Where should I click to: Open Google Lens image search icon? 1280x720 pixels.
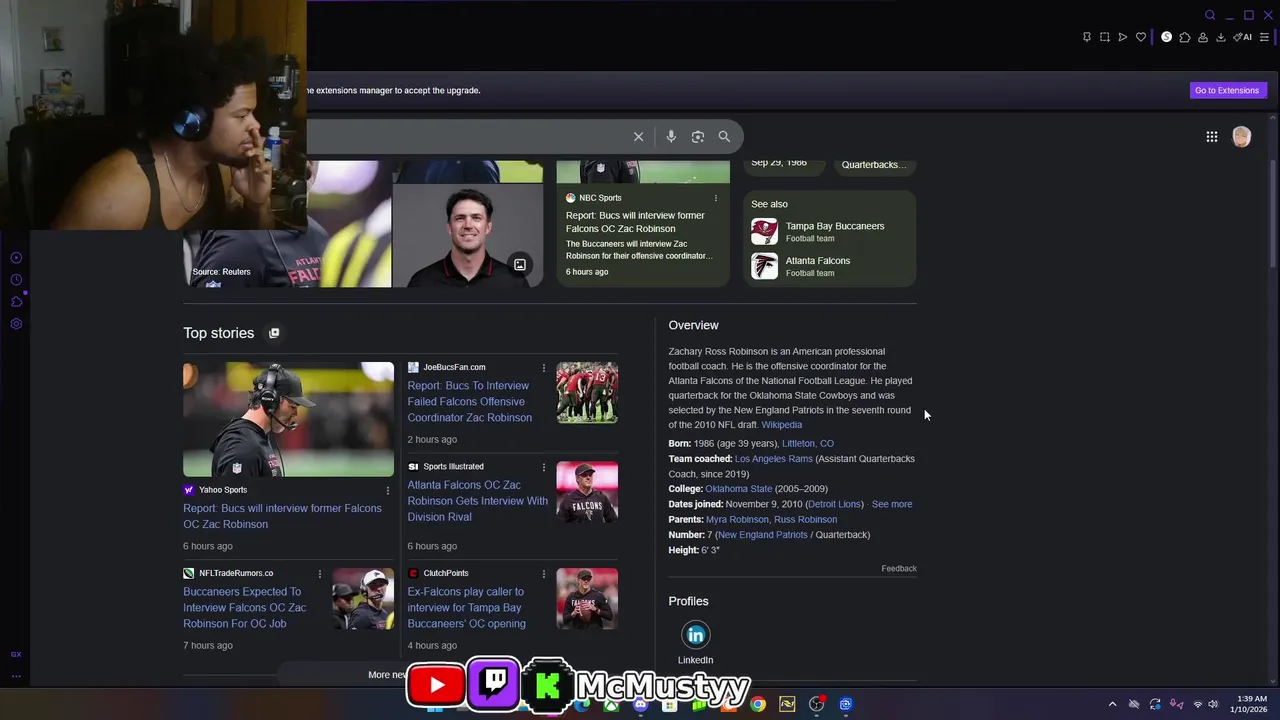point(698,137)
